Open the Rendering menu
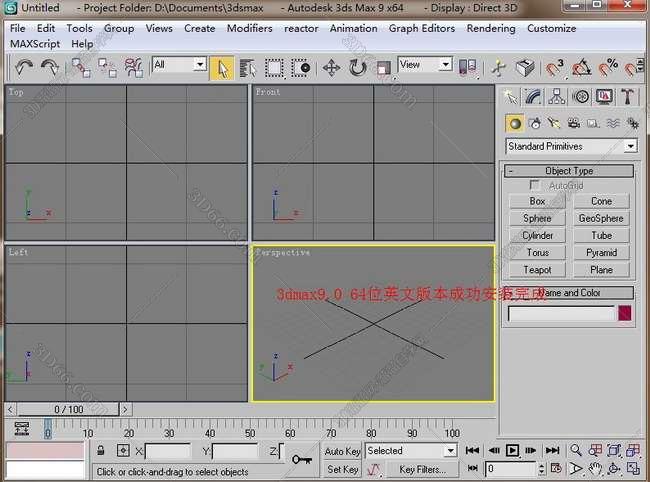Screen dimensions: 650x482 pyautogui.click(x=491, y=28)
